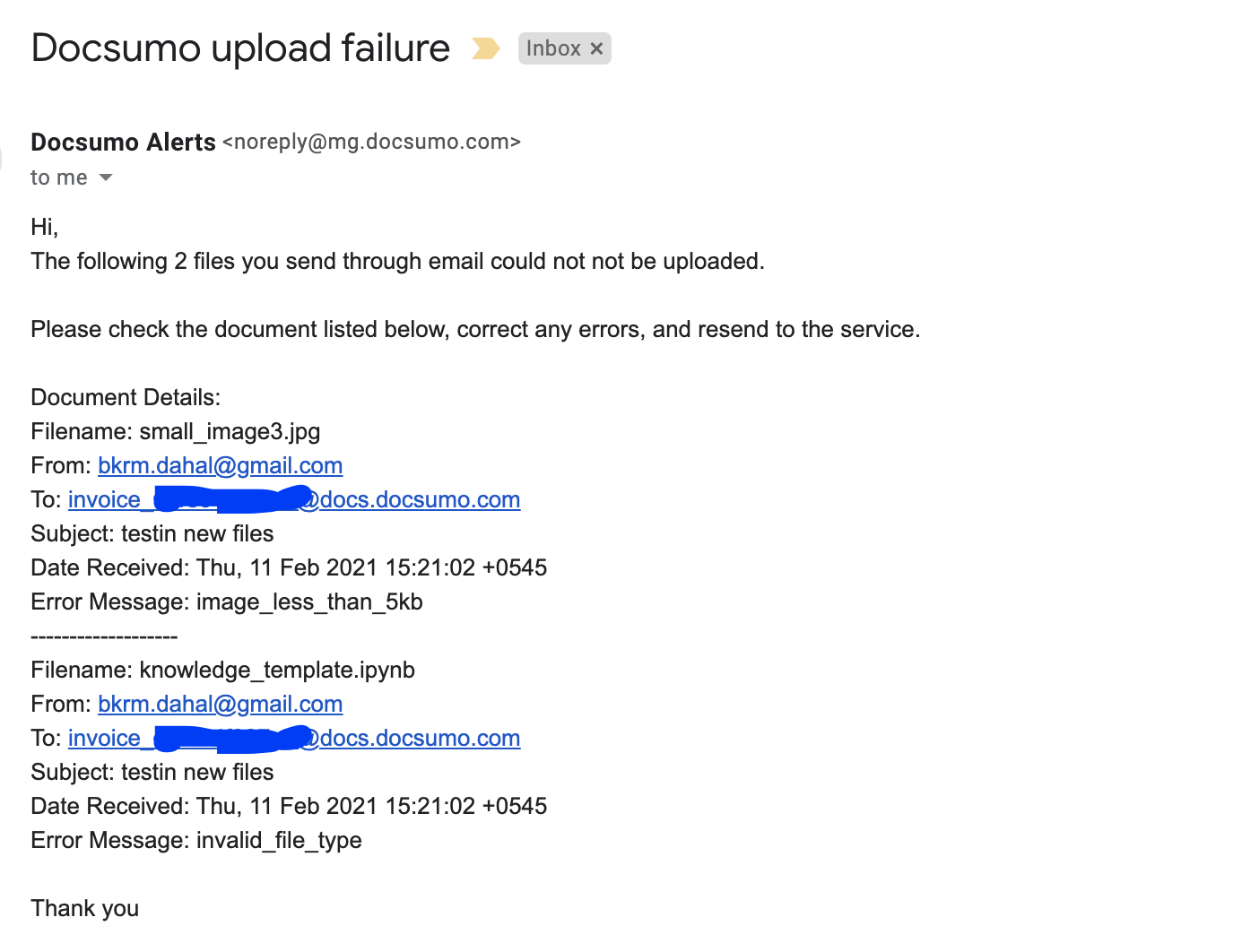The width and height of the screenshot is (1259, 952).
Task: Click the yellow importance marker icon
Action: [485, 48]
